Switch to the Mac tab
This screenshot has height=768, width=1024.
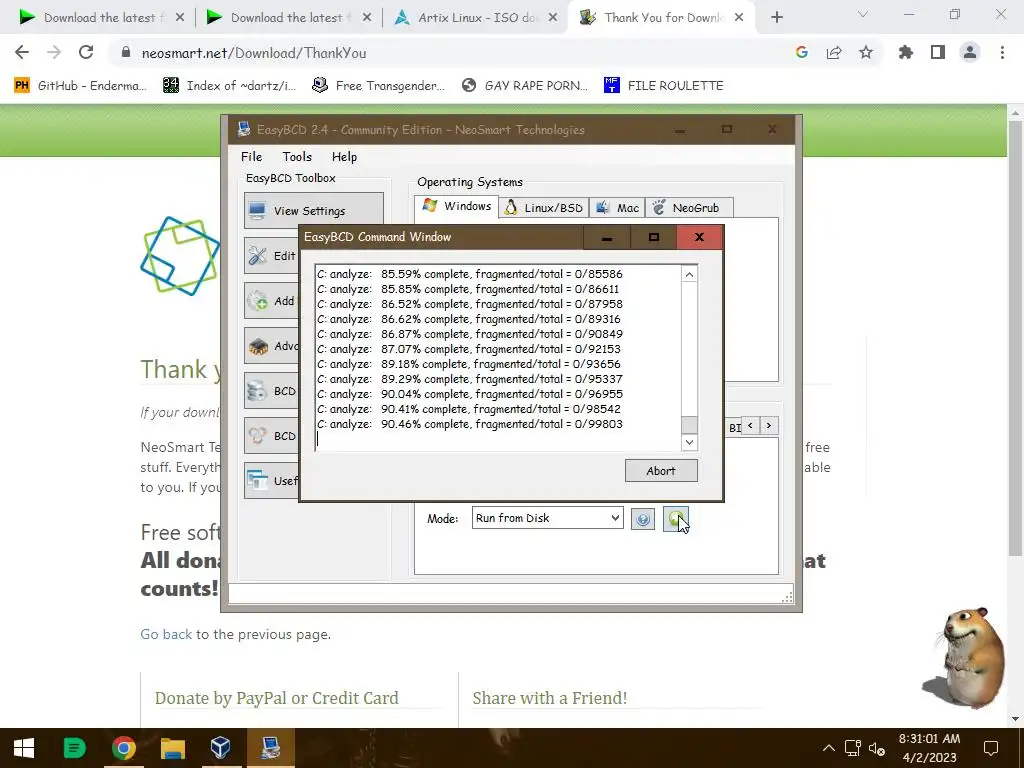click(617, 208)
